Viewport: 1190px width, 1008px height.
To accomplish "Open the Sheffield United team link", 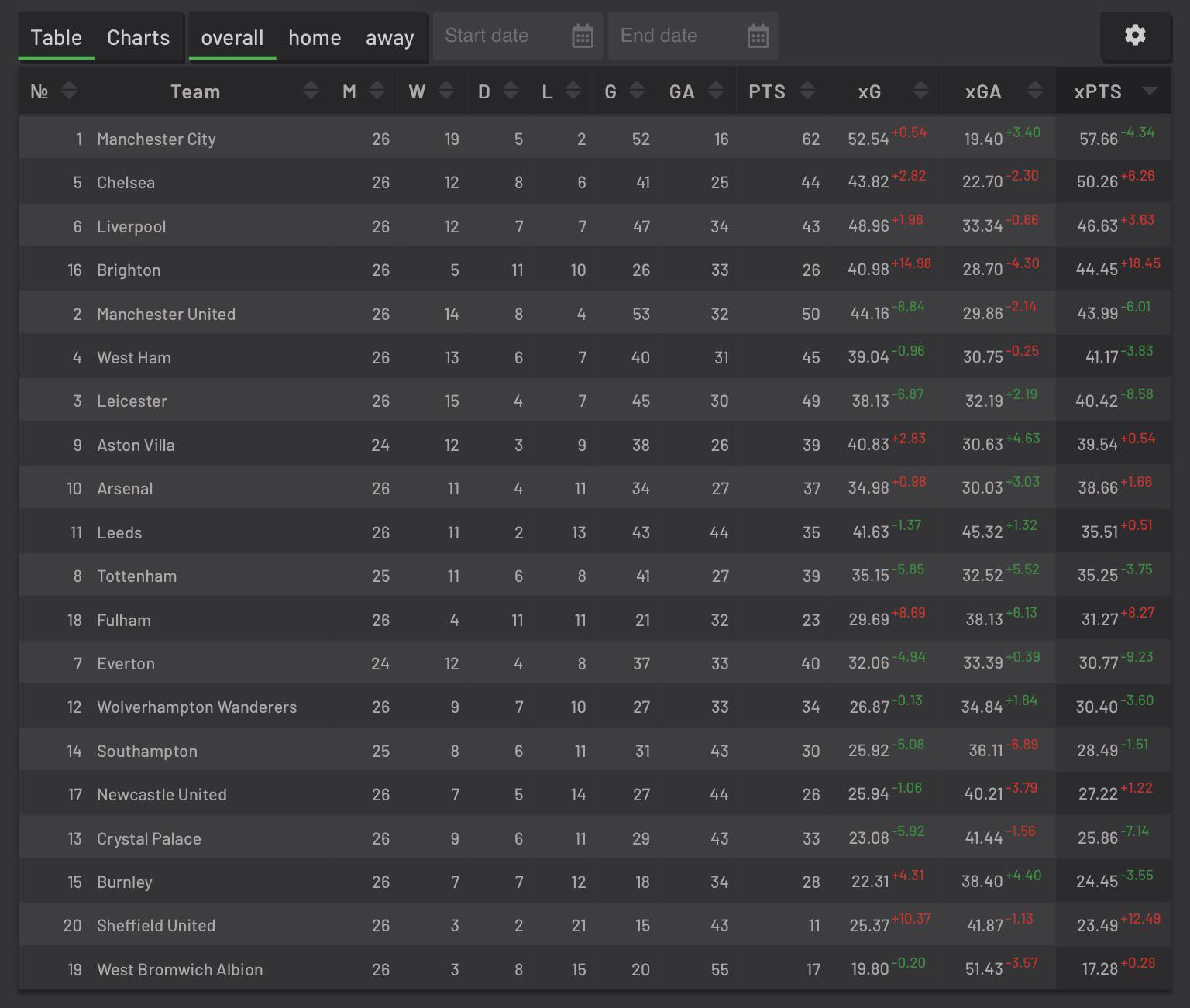I will (156, 926).
